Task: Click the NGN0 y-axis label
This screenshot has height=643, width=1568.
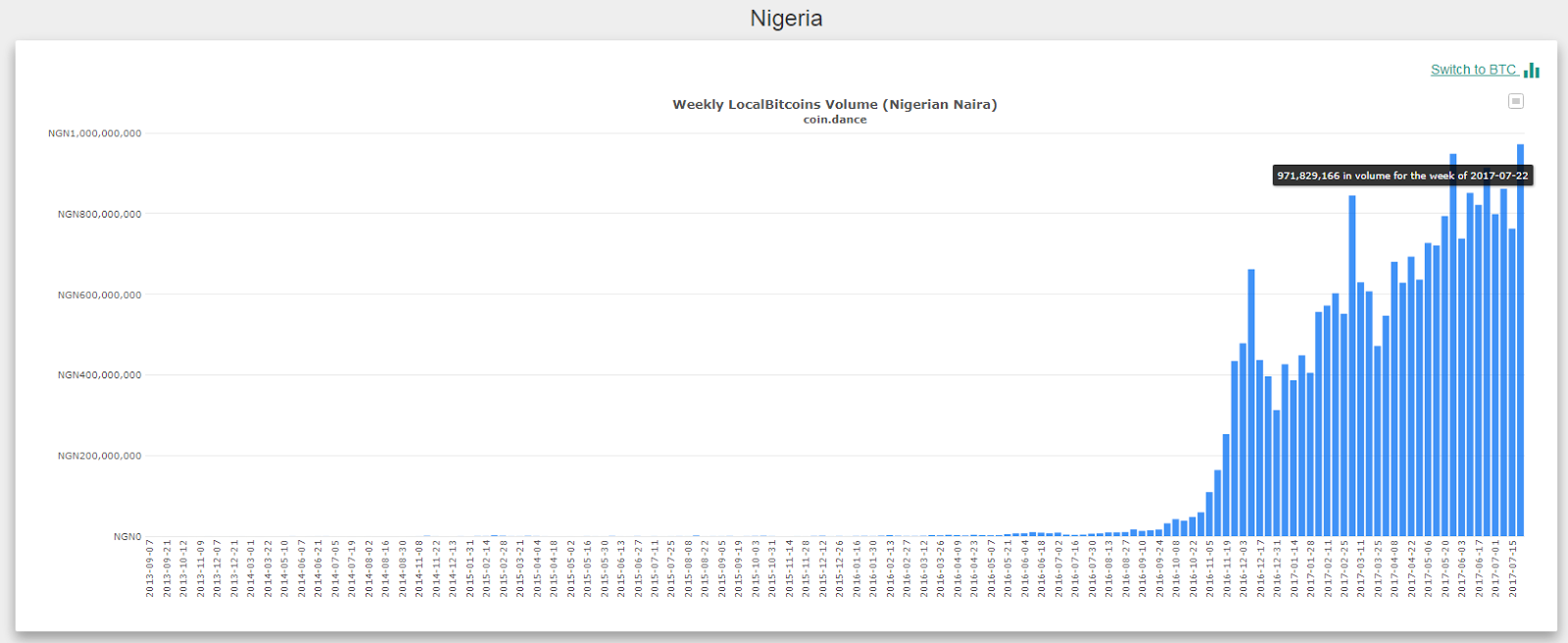Action: pyautogui.click(x=127, y=537)
